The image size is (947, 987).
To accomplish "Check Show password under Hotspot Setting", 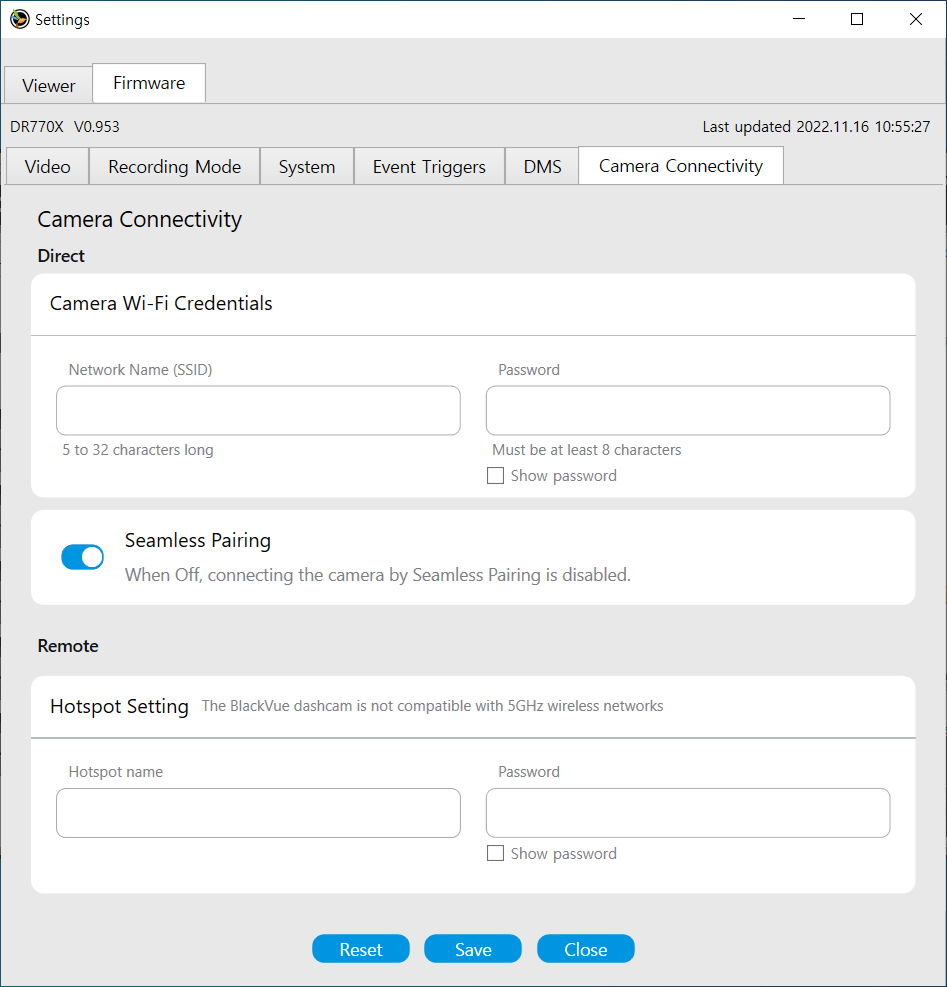I will 495,854.
